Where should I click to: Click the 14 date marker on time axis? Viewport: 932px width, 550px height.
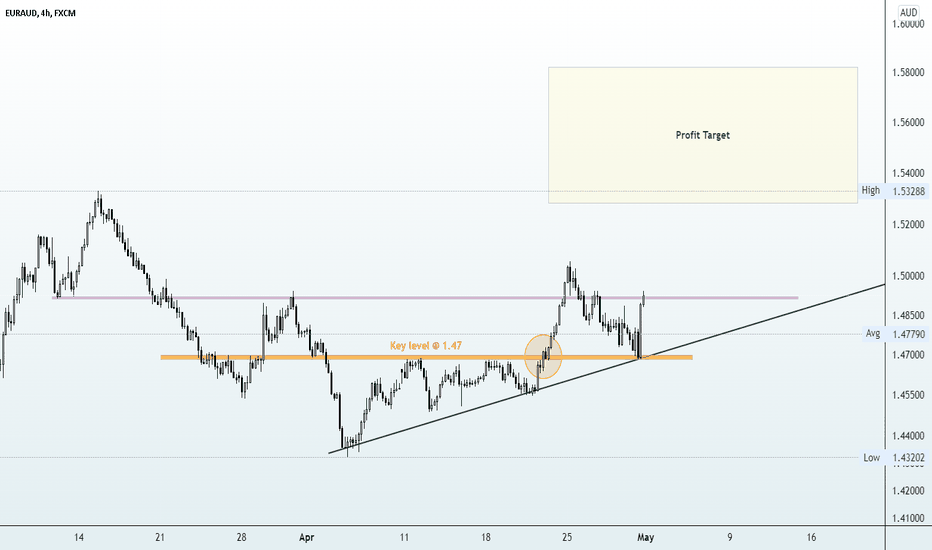(x=78, y=538)
